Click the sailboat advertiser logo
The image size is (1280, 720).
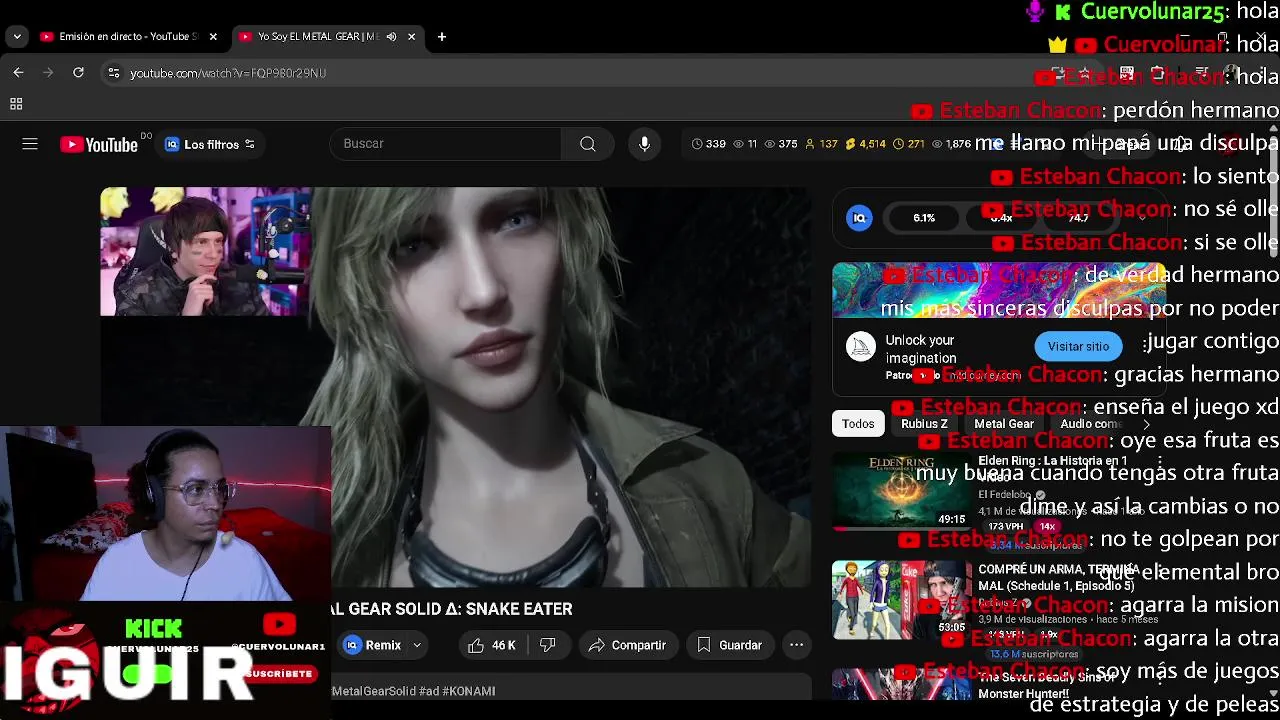(860, 346)
